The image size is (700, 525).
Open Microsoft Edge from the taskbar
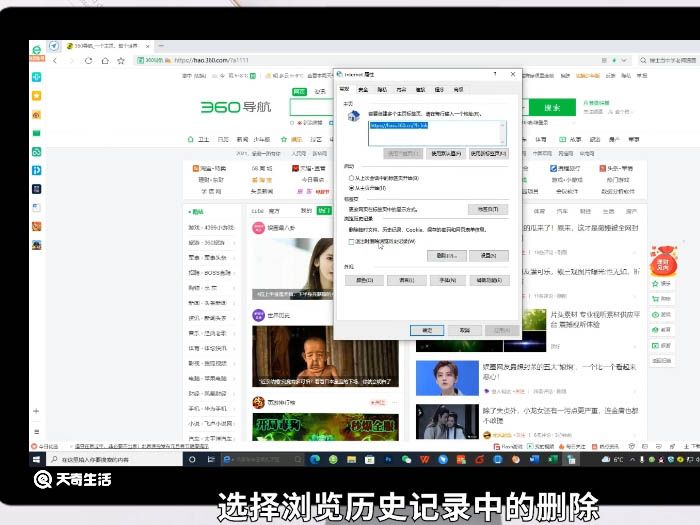point(315,459)
